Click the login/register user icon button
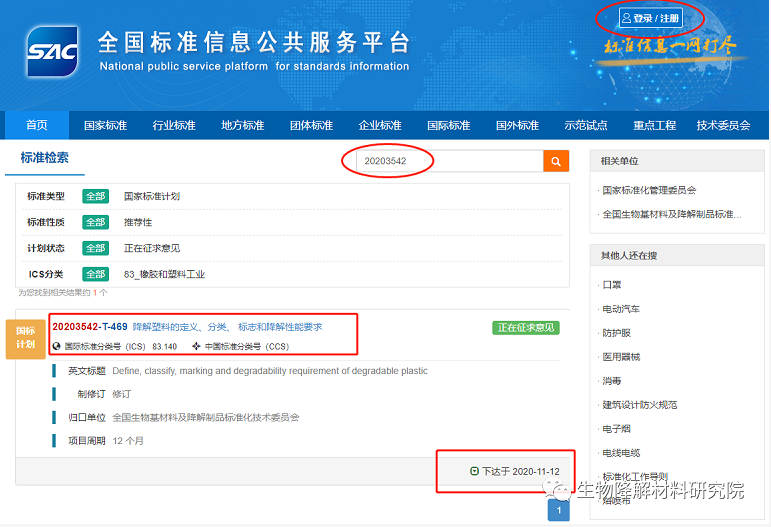 click(x=650, y=18)
